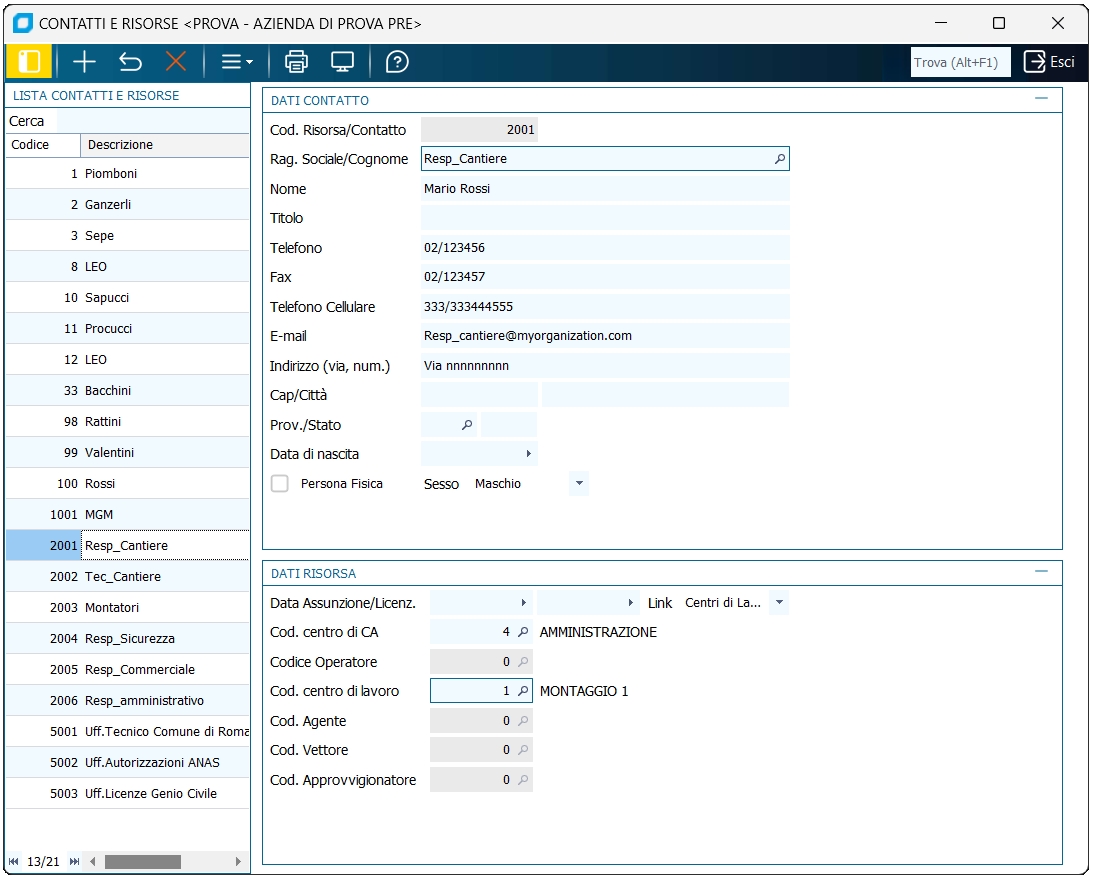Screen dimensions: 1093x878
Task: Click lookup lens beside Cod. centro di CA
Action: tap(522, 632)
